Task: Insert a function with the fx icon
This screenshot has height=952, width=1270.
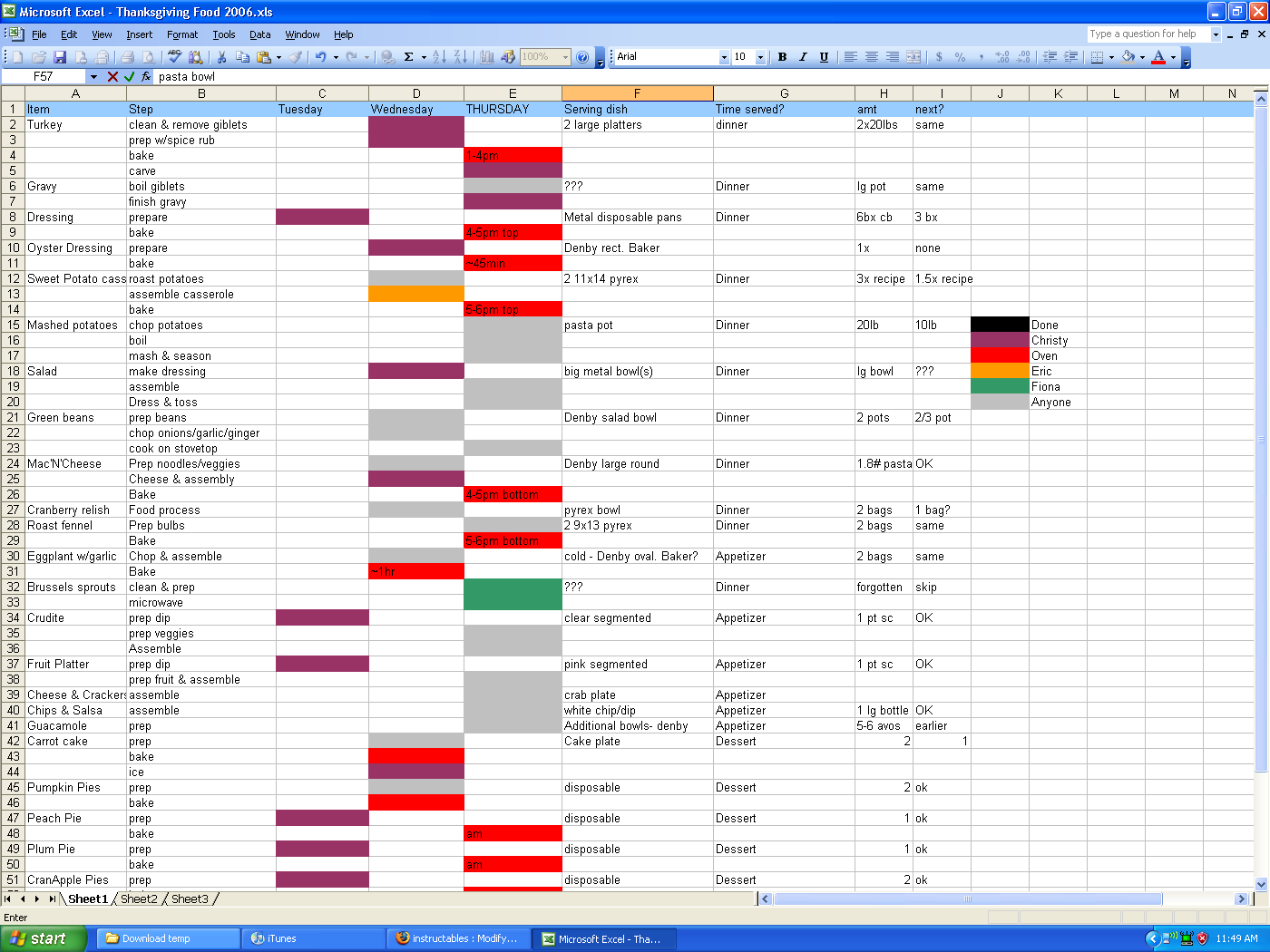Action: 146,77
